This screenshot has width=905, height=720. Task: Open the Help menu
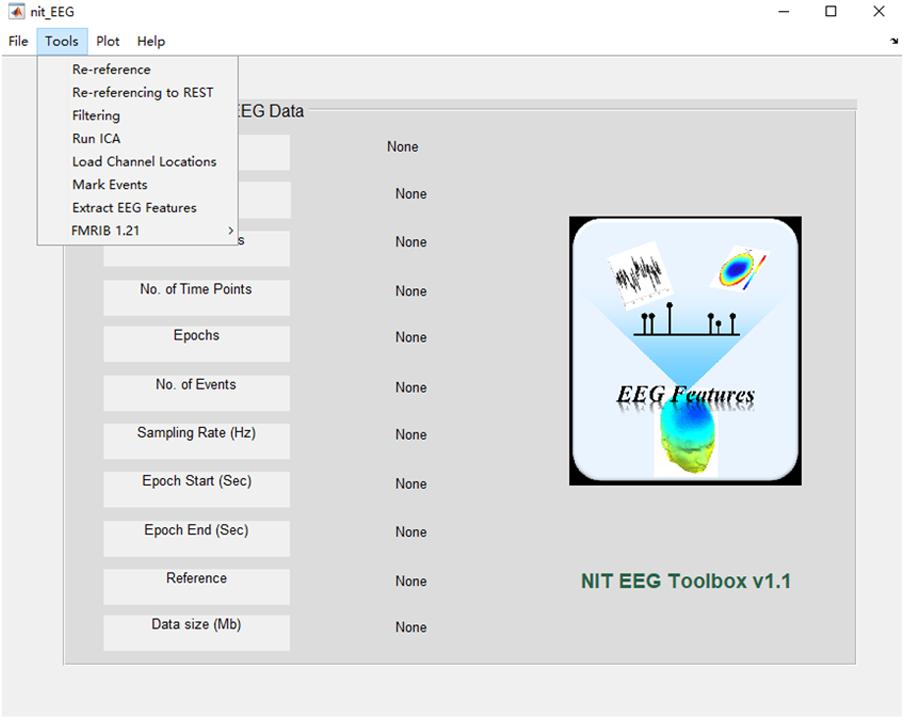click(151, 42)
